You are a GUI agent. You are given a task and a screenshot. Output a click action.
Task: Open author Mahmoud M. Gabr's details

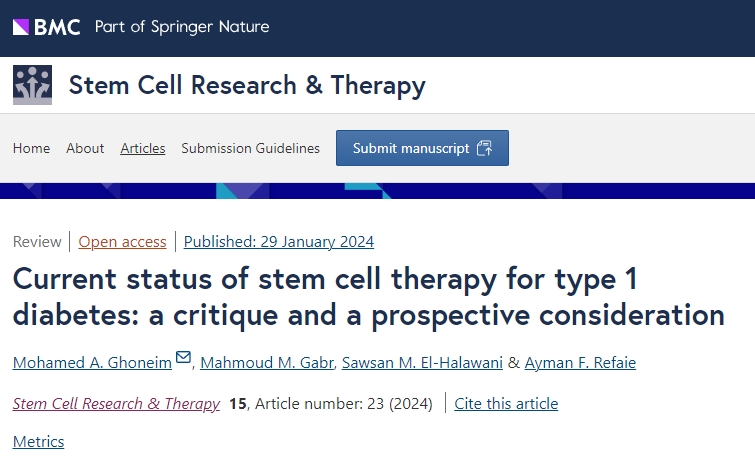(267, 362)
